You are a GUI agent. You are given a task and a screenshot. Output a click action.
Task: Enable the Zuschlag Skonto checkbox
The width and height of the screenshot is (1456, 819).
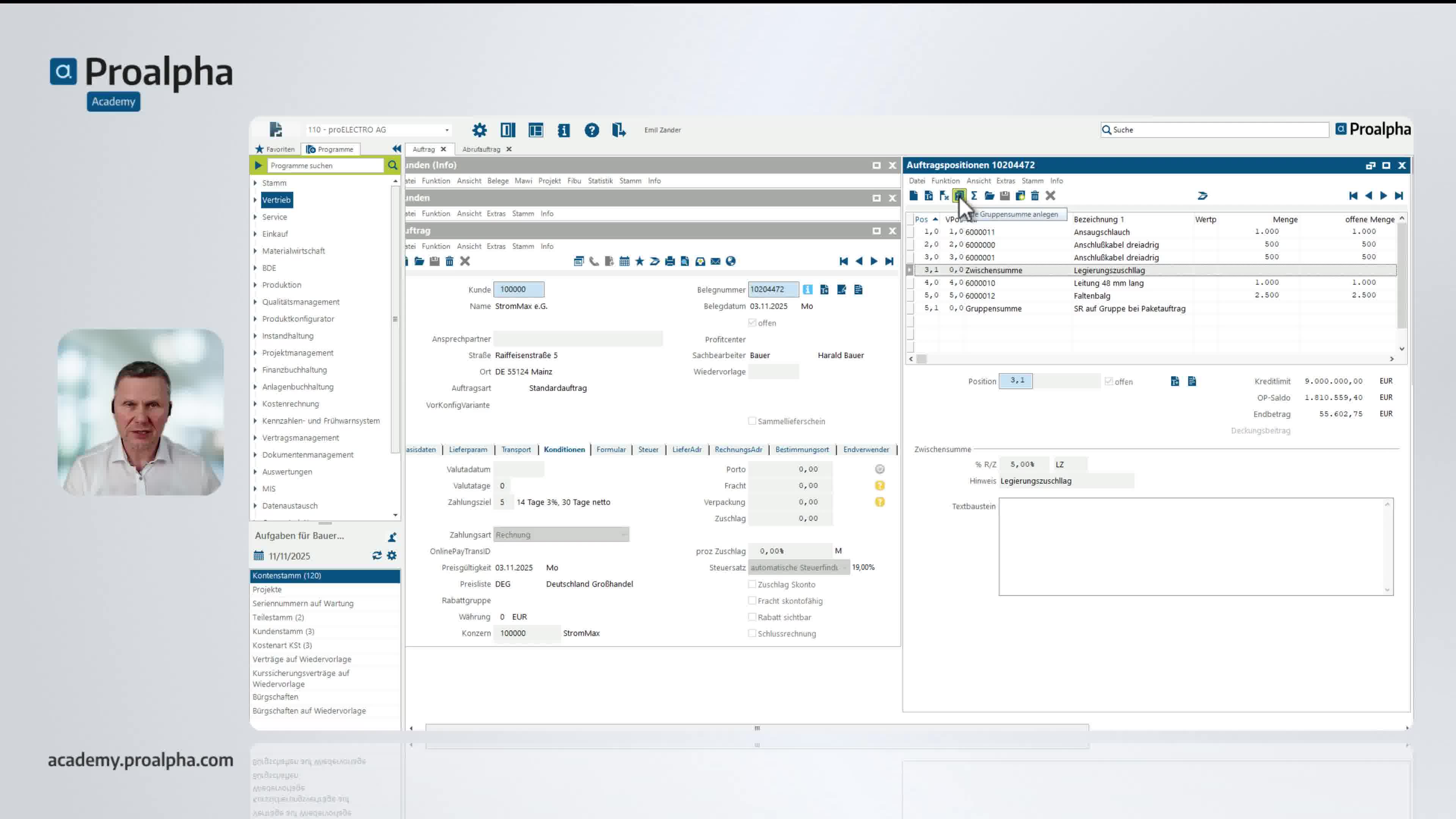tap(752, 584)
